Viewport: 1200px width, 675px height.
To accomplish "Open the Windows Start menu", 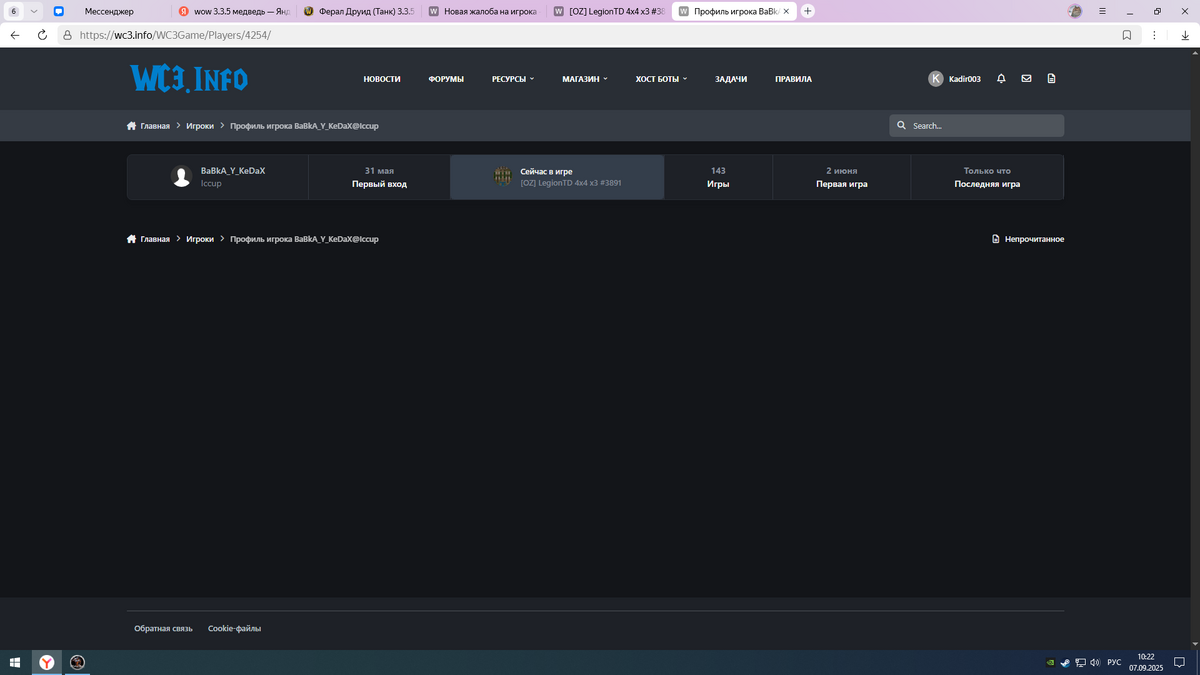I will click(x=15, y=662).
